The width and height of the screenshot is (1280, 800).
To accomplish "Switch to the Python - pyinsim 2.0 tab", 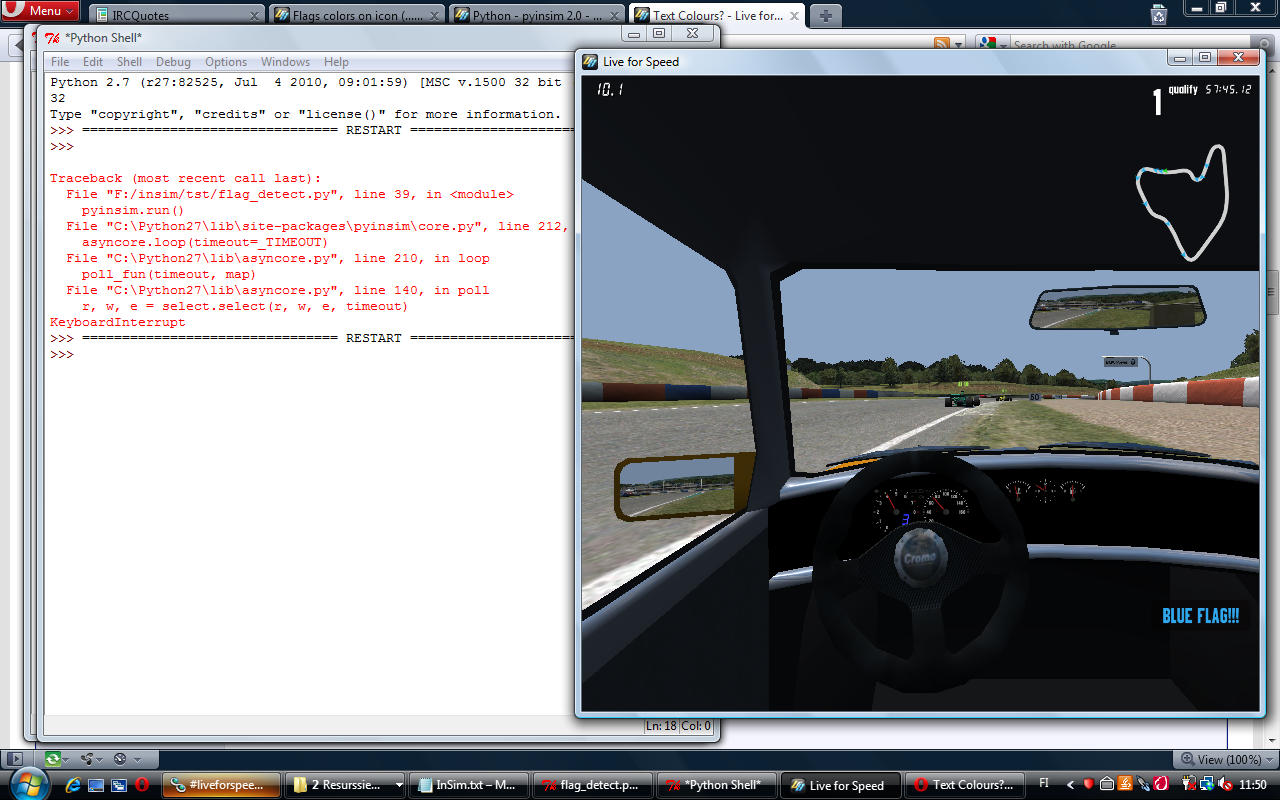I will coord(537,15).
